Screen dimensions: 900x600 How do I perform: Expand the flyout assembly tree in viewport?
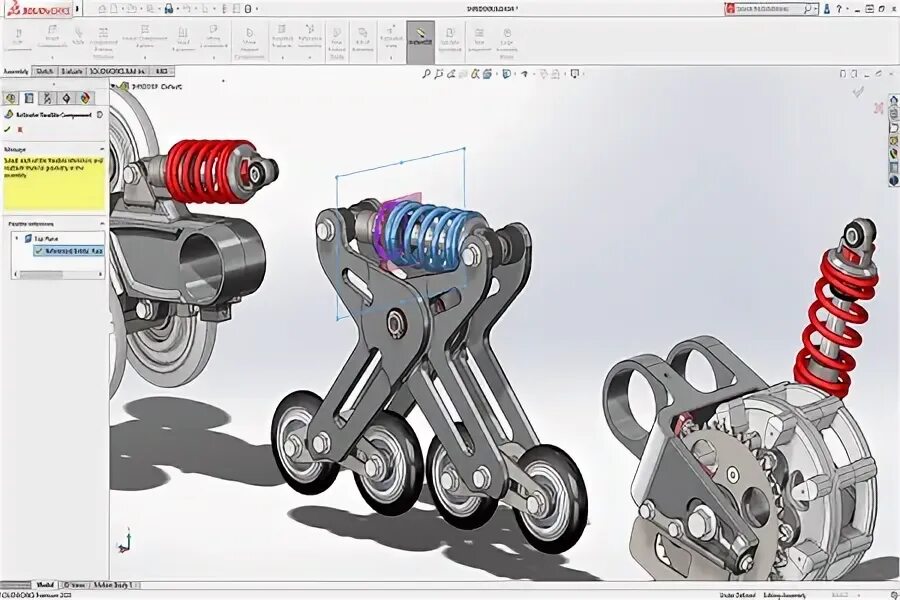click(113, 86)
